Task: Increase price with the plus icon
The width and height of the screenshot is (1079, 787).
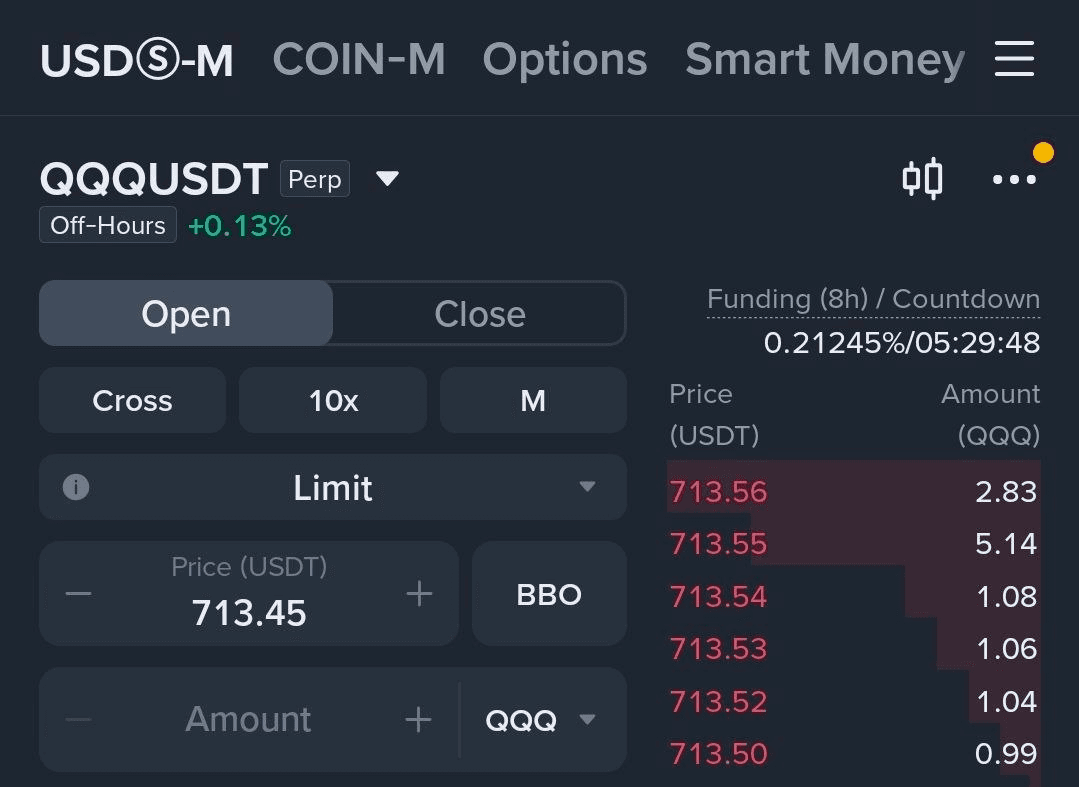Action: (419, 594)
